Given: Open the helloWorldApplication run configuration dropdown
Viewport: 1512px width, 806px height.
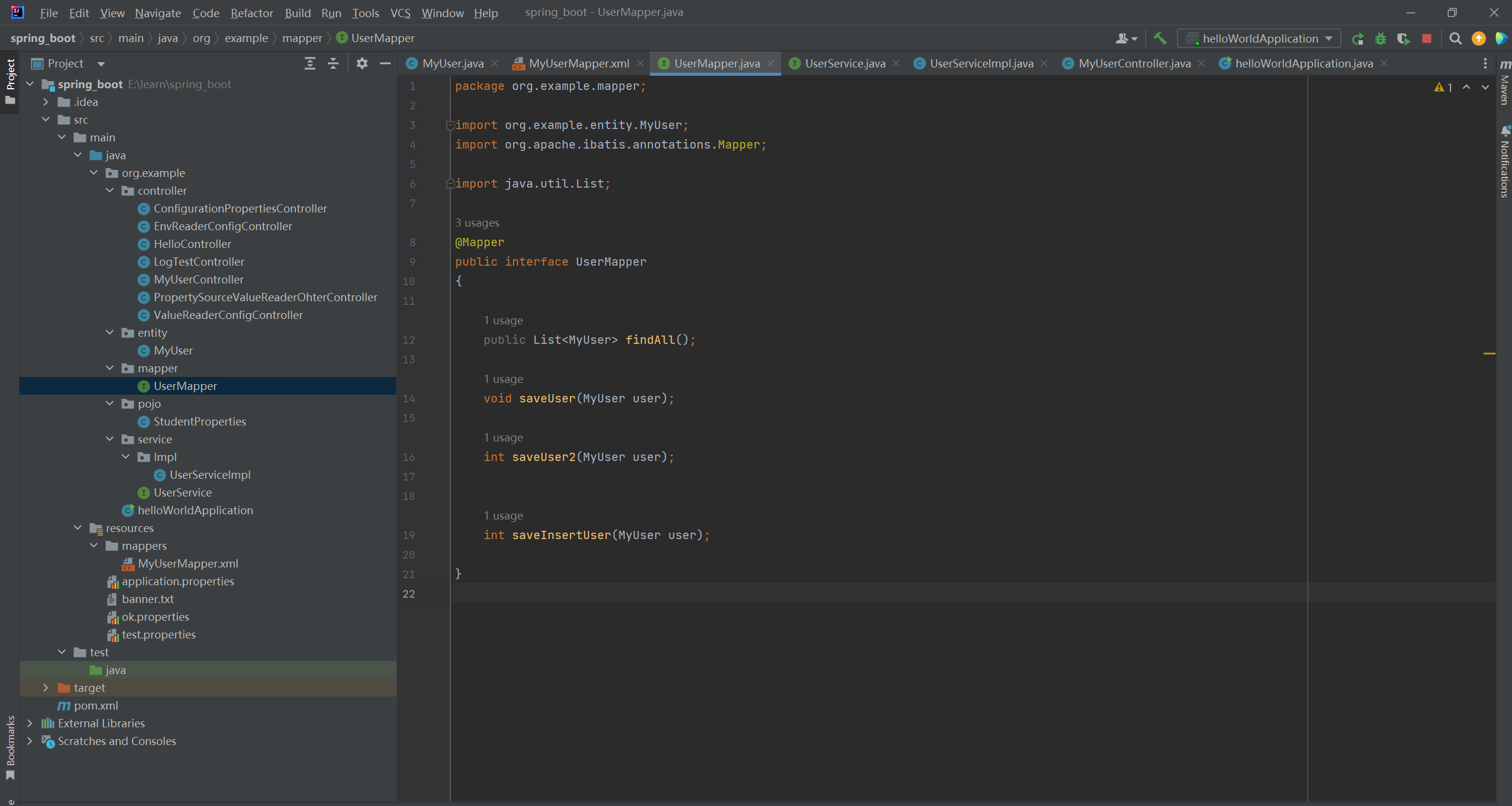Looking at the screenshot, I should tap(1259, 39).
